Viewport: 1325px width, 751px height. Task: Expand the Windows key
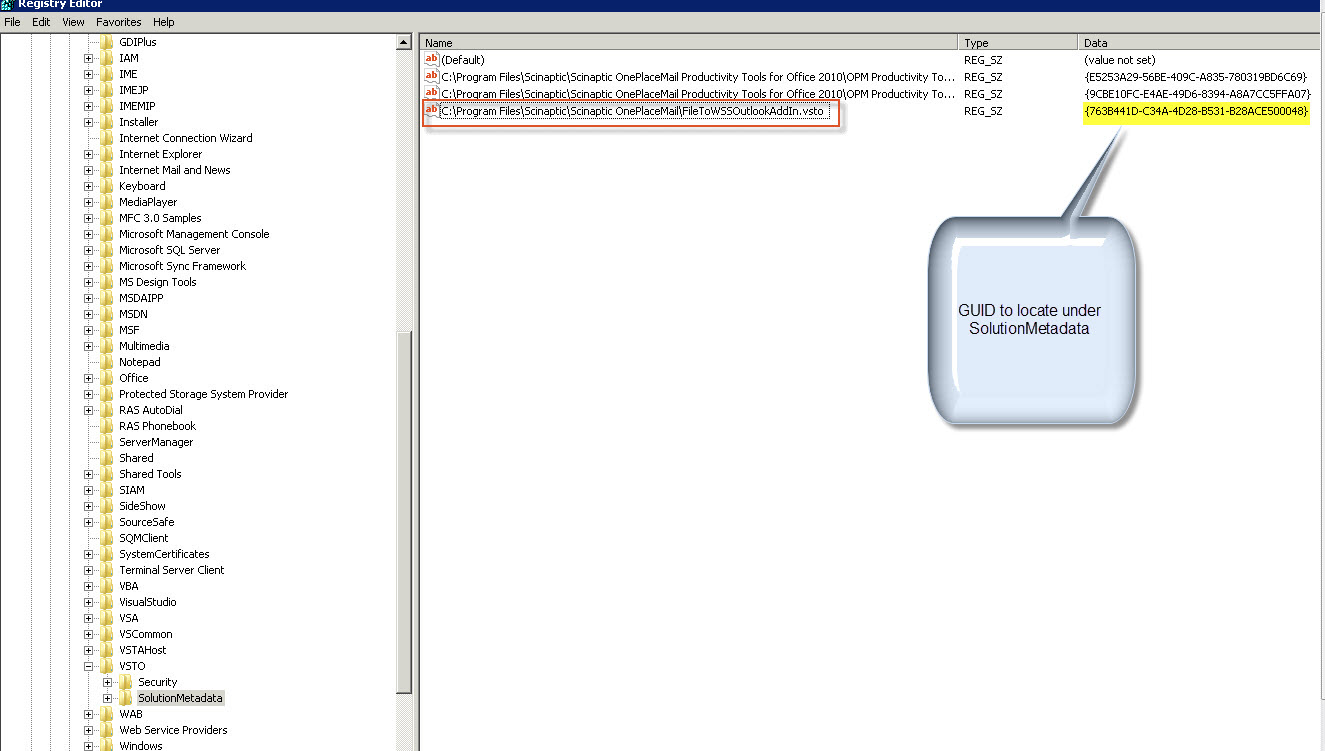(88, 746)
